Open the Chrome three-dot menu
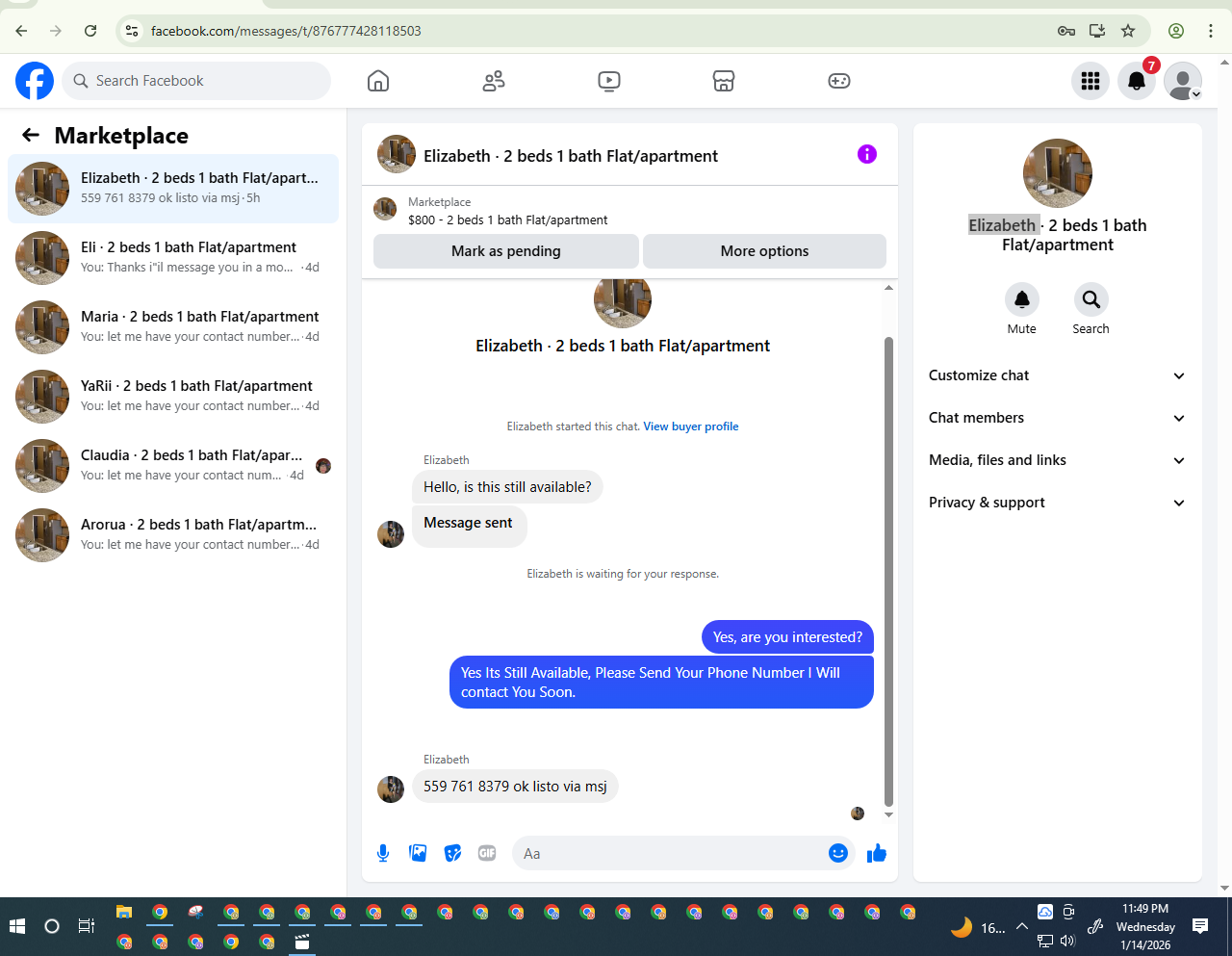The image size is (1232, 956). coord(1211,31)
